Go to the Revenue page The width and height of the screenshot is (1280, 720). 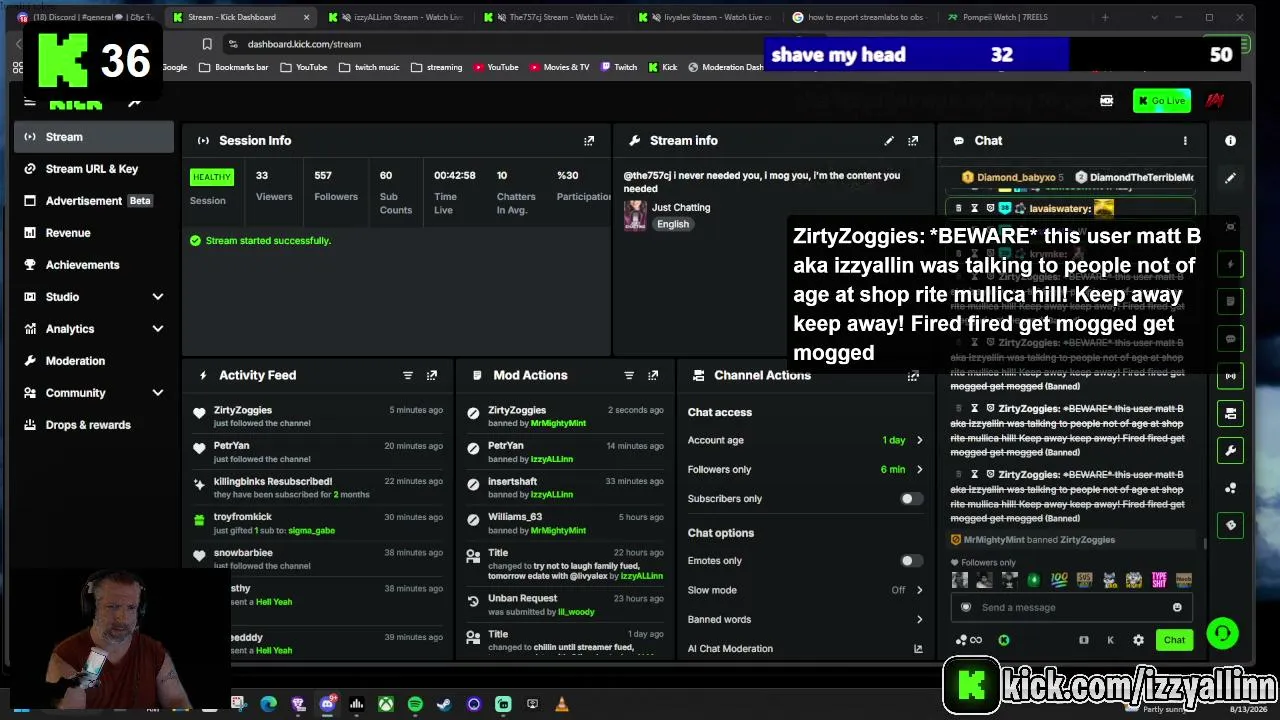click(93, 233)
